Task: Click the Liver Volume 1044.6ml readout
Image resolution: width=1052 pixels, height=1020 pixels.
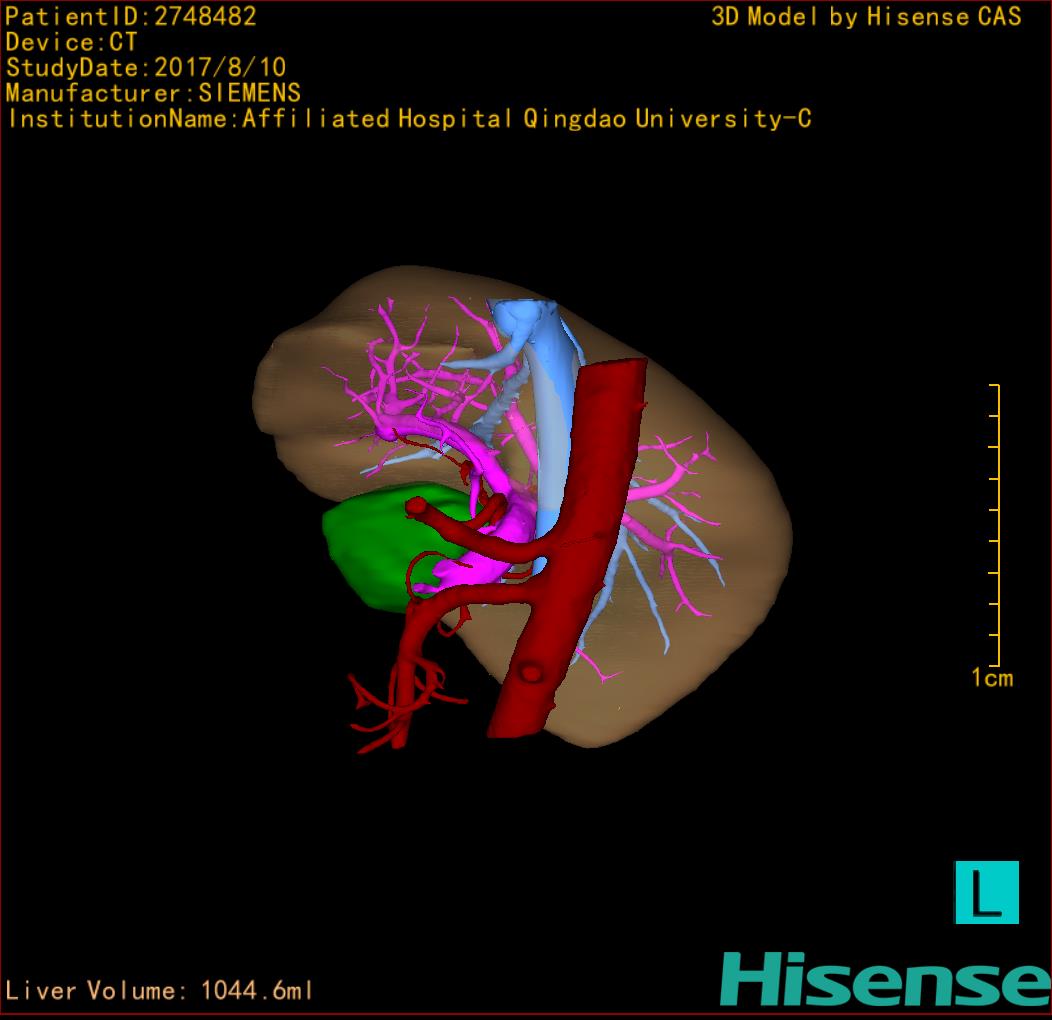Action: point(160,991)
